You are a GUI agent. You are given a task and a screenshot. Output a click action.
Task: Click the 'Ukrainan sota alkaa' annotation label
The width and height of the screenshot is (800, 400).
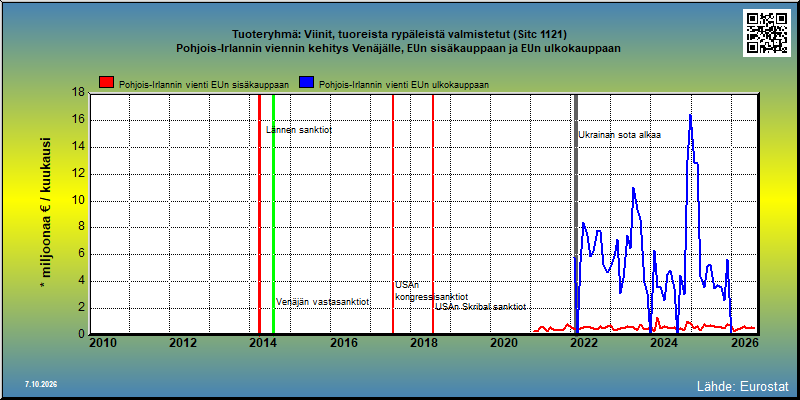coord(619,135)
